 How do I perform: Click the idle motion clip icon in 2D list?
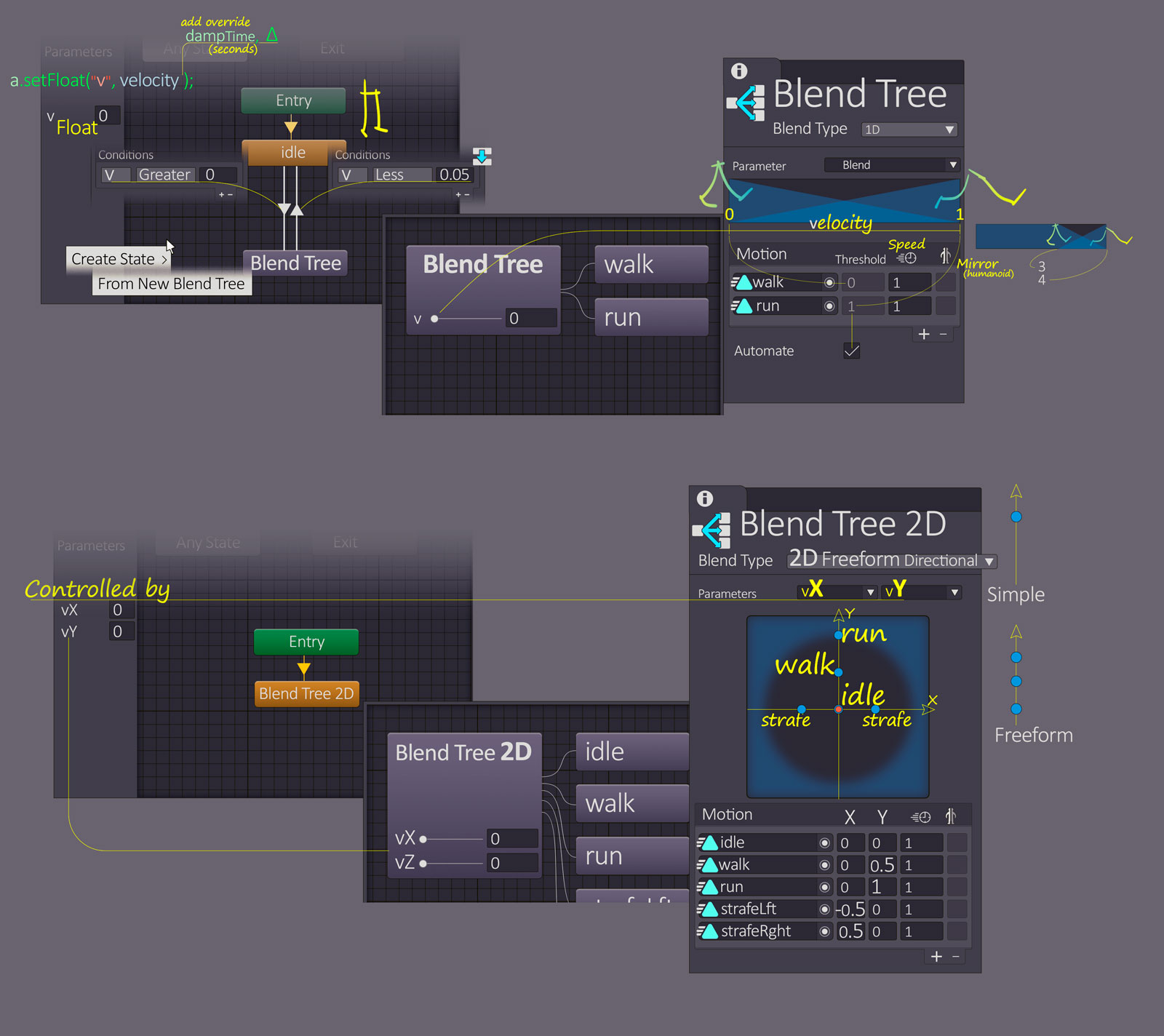tap(707, 842)
